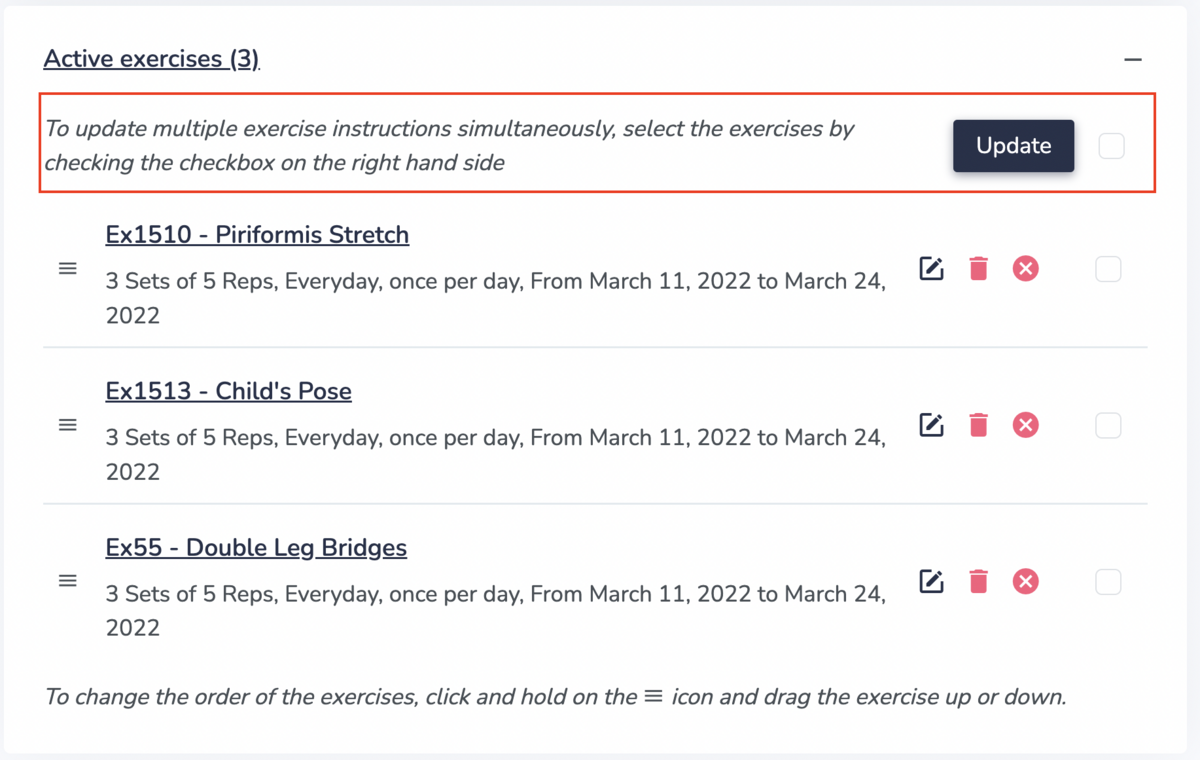The width and height of the screenshot is (1200, 760).
Task: Select the Piriformis Stretch checkbox
Action: 1108,269
